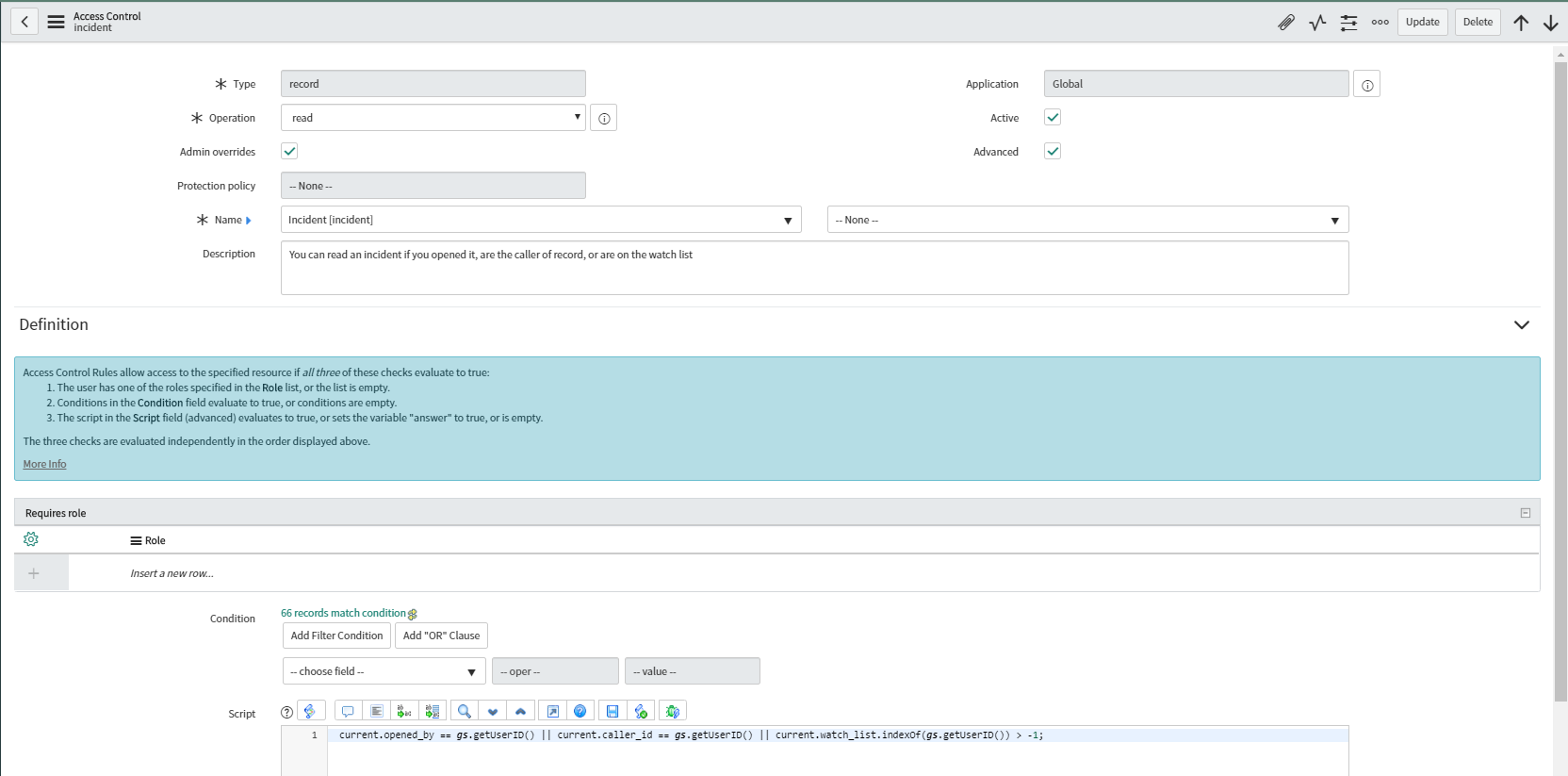The width and height of the screenshot is (1568, 776).
Task: Collapse the Definition section chevron
Action: (1522, 324)
